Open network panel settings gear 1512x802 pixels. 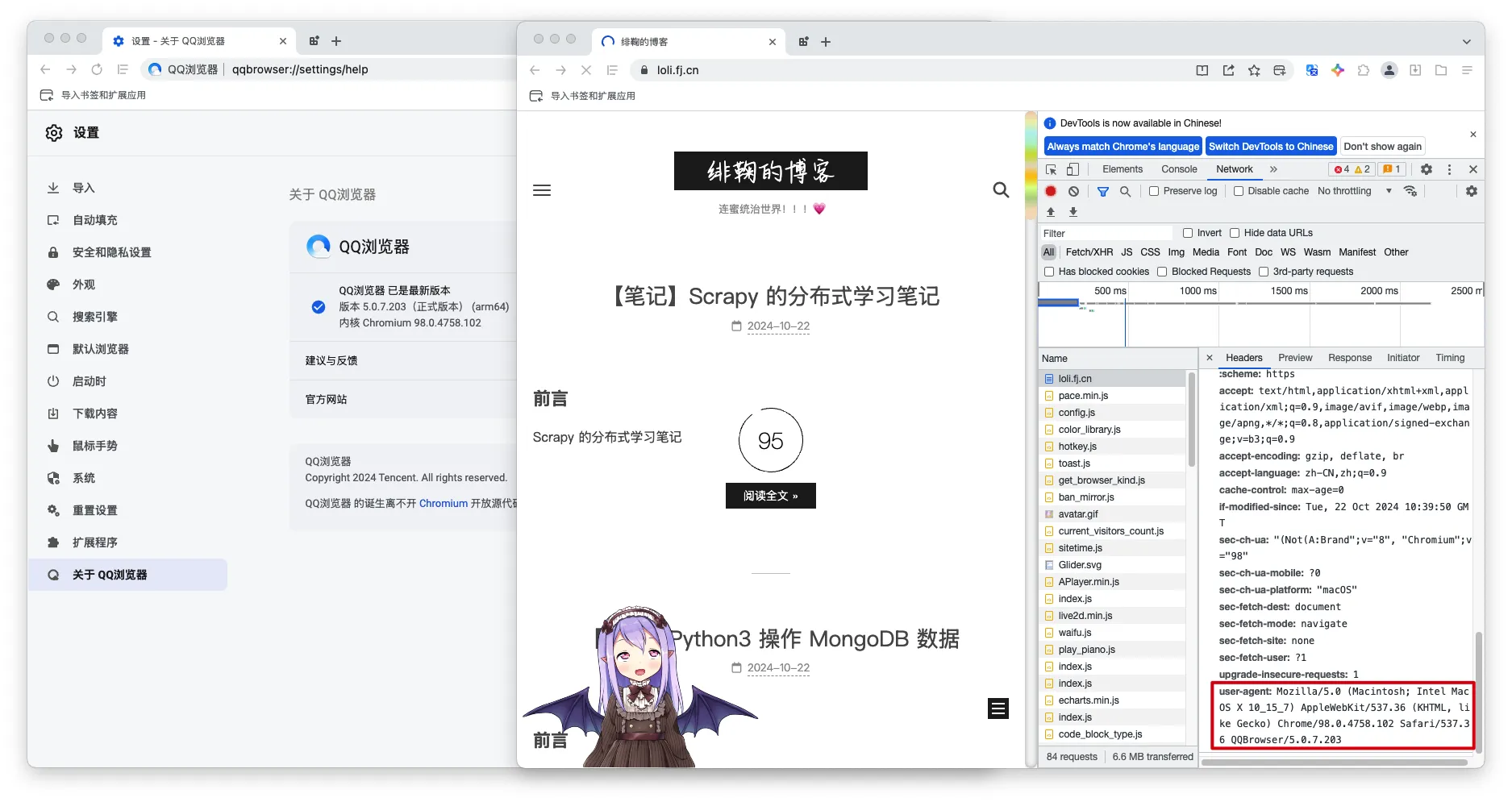click(1472, 191)
